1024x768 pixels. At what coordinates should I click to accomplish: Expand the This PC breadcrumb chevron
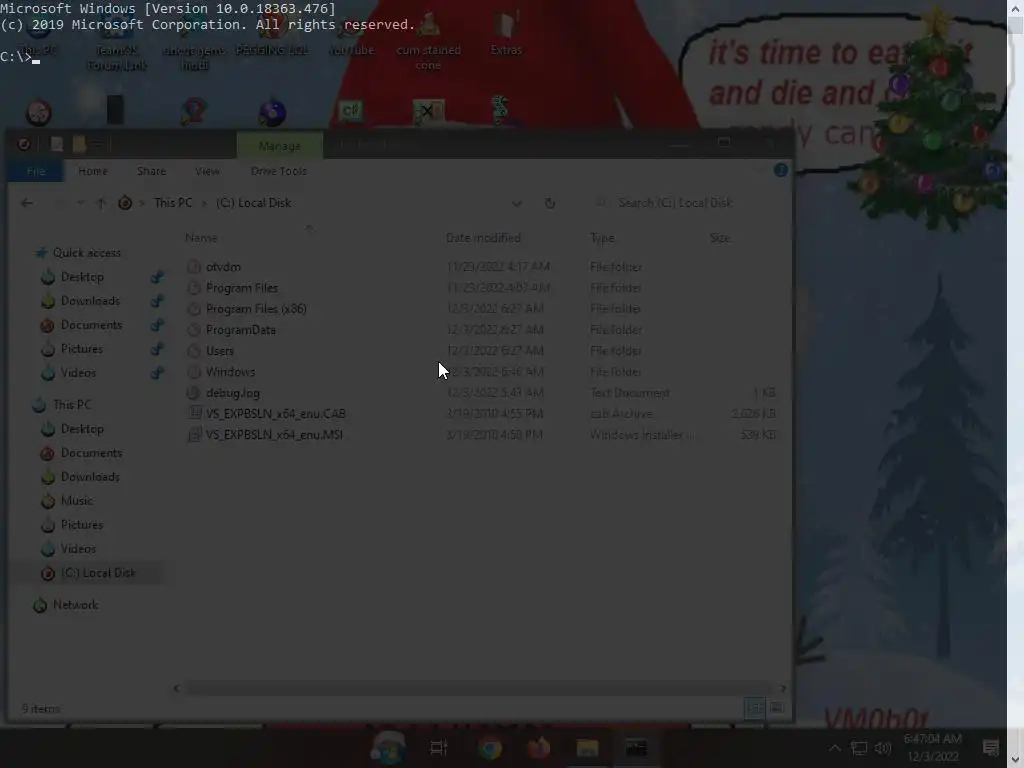click(x=204, y=203)
